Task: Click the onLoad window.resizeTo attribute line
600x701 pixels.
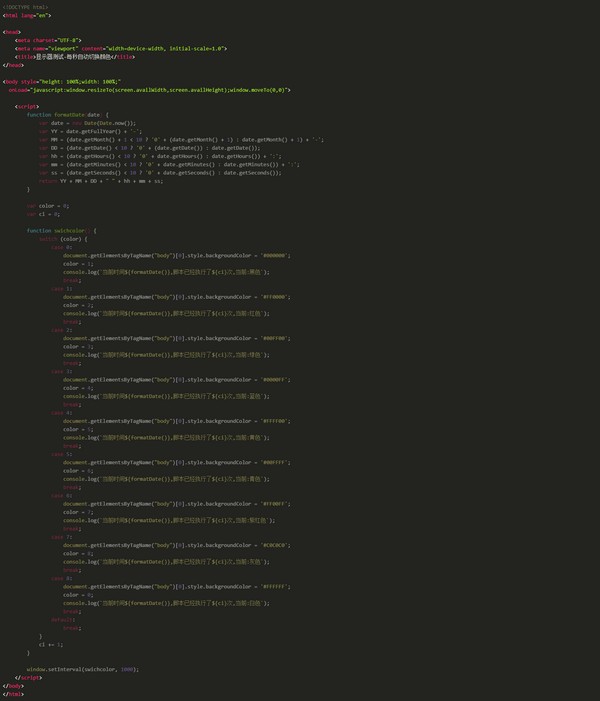Action: click(x=149, y=90)
